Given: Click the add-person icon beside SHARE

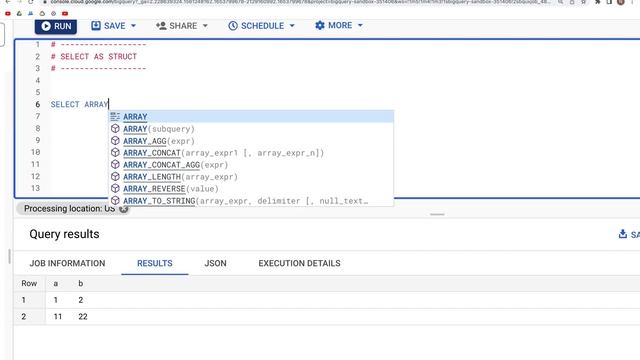Looking at the screenshot, I should tap(161, 26).
